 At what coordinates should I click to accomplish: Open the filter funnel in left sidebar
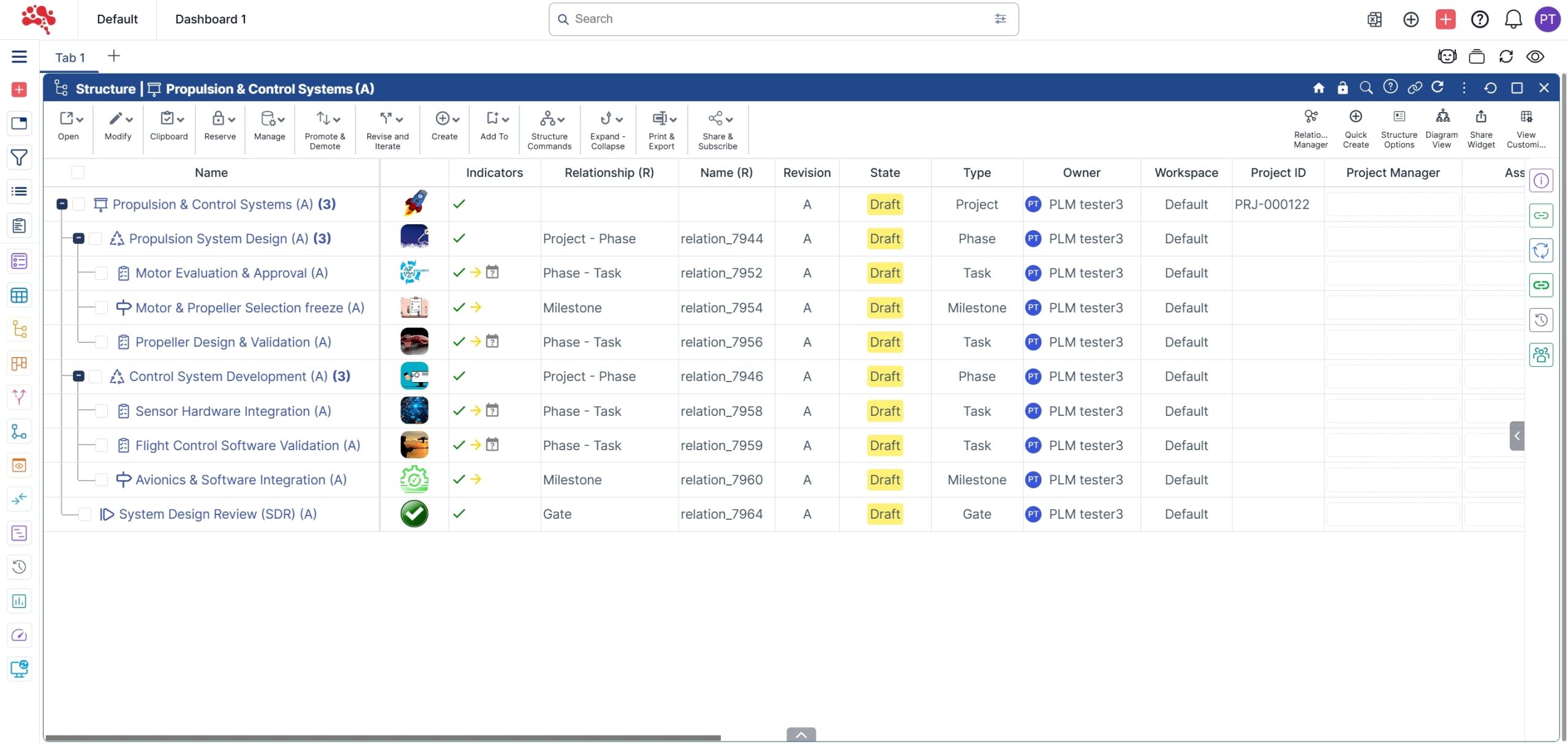pos(19,157)
